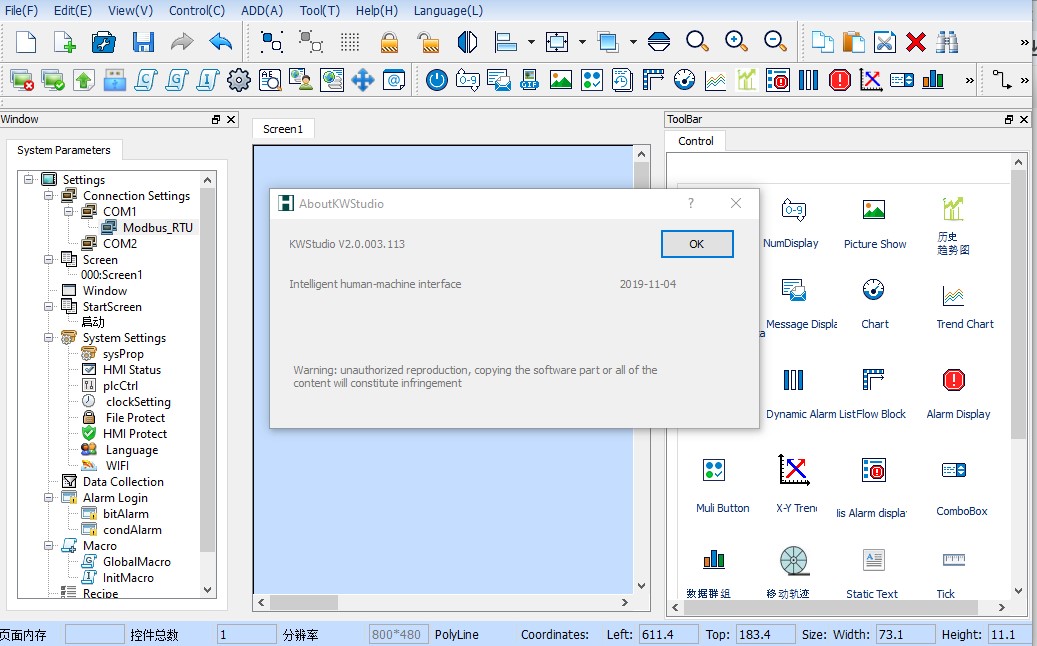Click the settings gear icon in second toolbar
The image size is (1037, 646).
tap(239, 80)
